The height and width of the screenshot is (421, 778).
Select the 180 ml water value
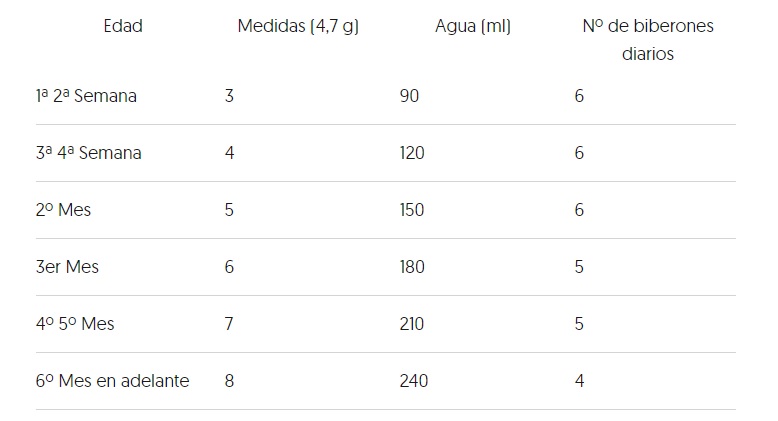(412, 267)
